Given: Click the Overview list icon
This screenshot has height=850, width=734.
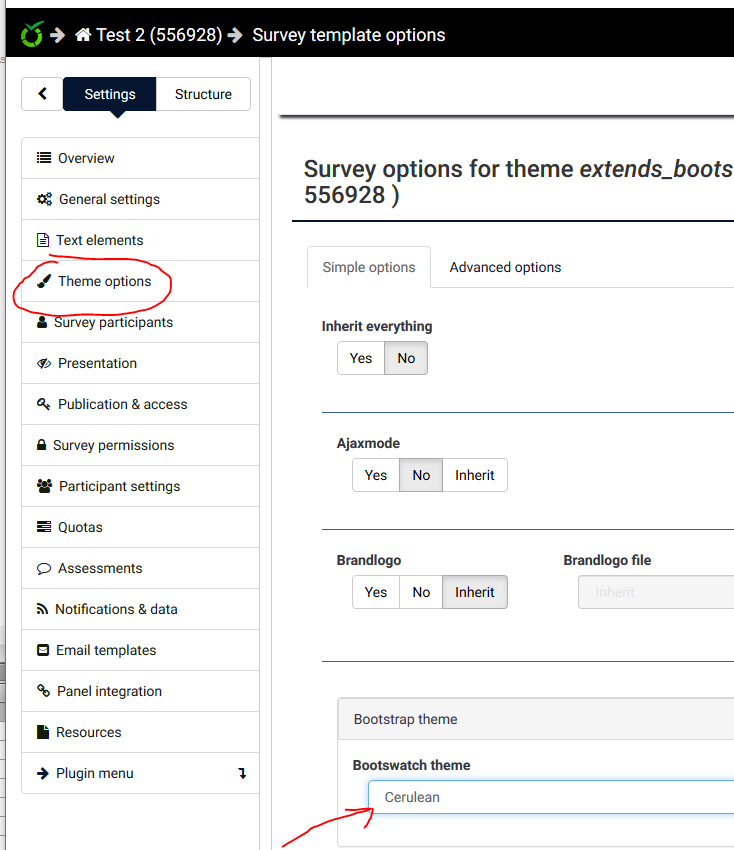Looking at the screenshot, I should point(44,158).
